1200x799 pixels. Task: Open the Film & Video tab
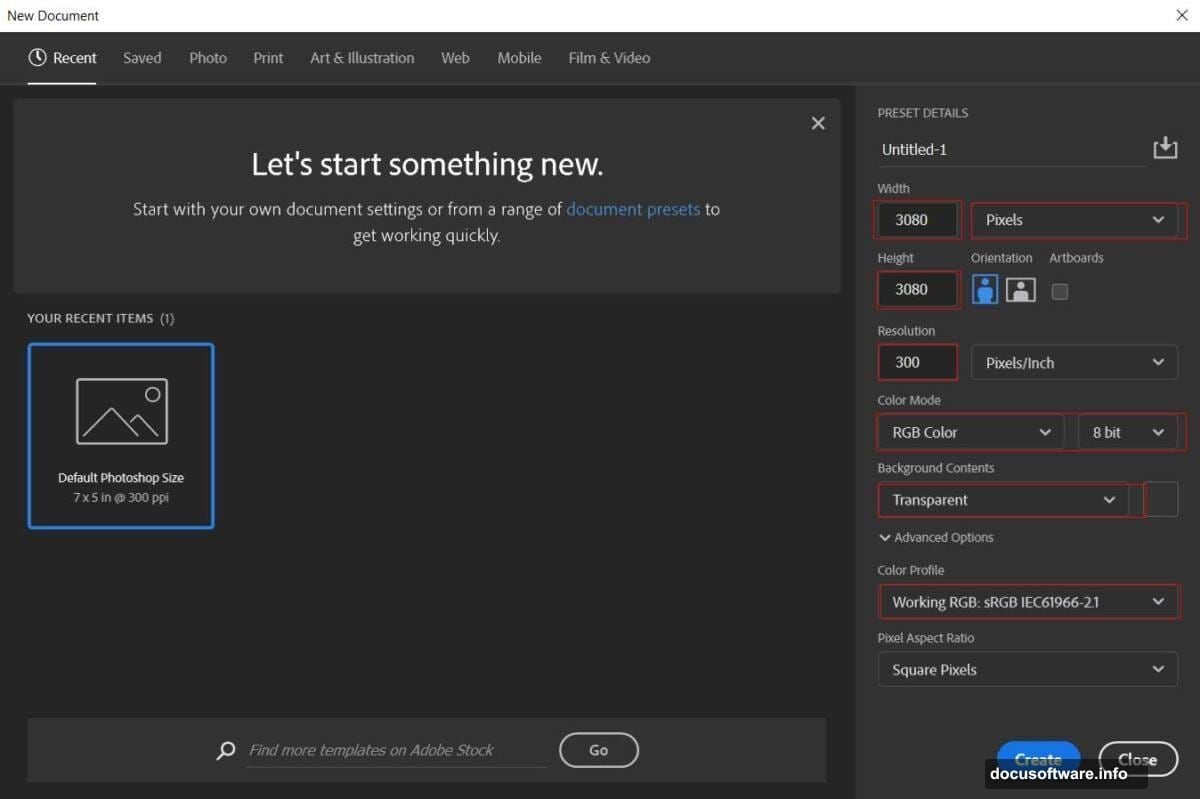click(x=609, y=58)
